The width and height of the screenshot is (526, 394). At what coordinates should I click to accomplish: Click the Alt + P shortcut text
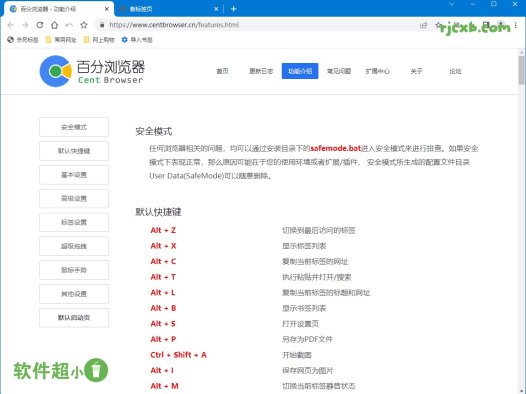[x=163, y=339]
